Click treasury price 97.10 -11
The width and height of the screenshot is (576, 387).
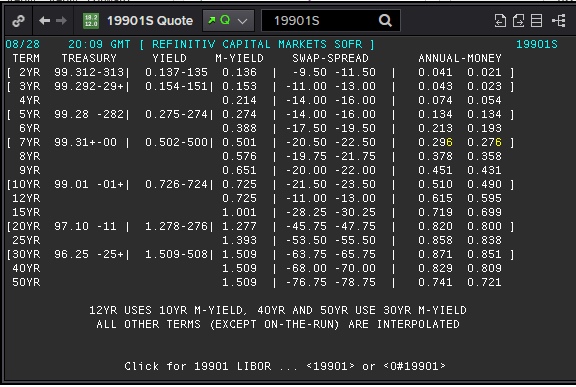tap(85, 226)
